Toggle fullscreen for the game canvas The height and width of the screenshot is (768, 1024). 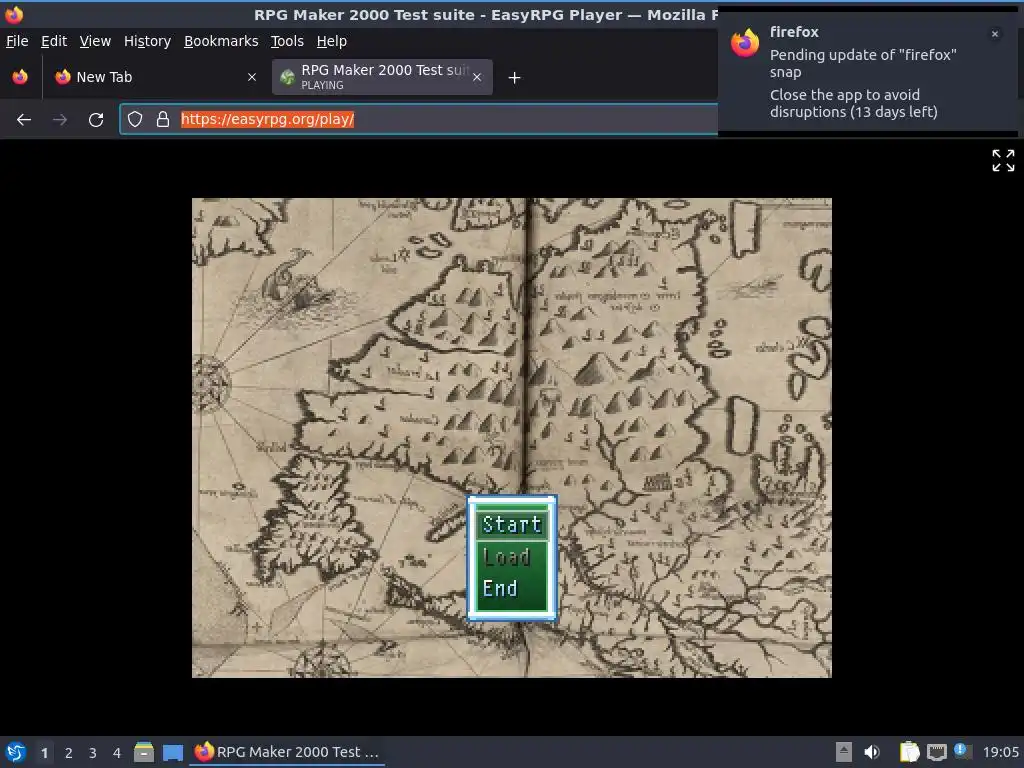point(1003,160)
